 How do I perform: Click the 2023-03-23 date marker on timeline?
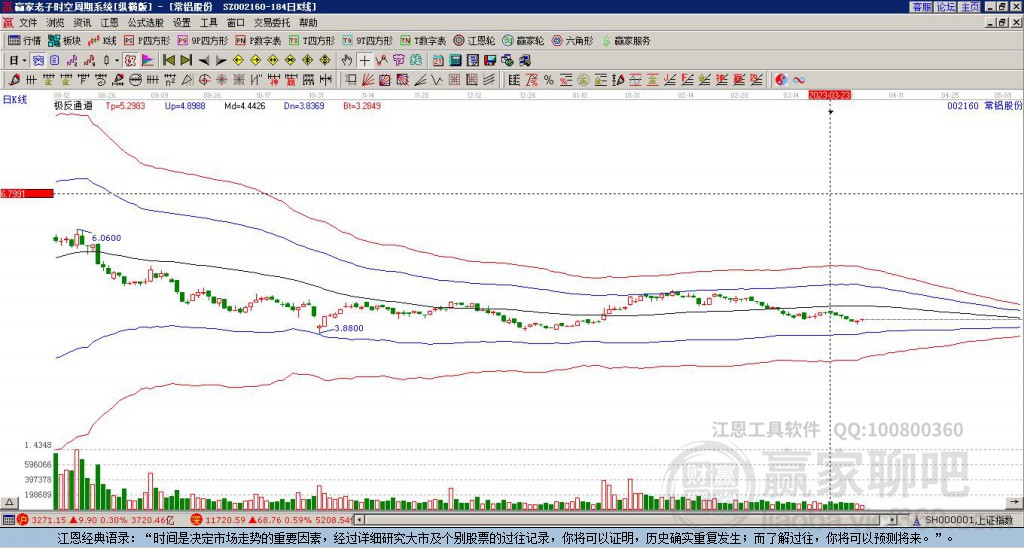829,95
